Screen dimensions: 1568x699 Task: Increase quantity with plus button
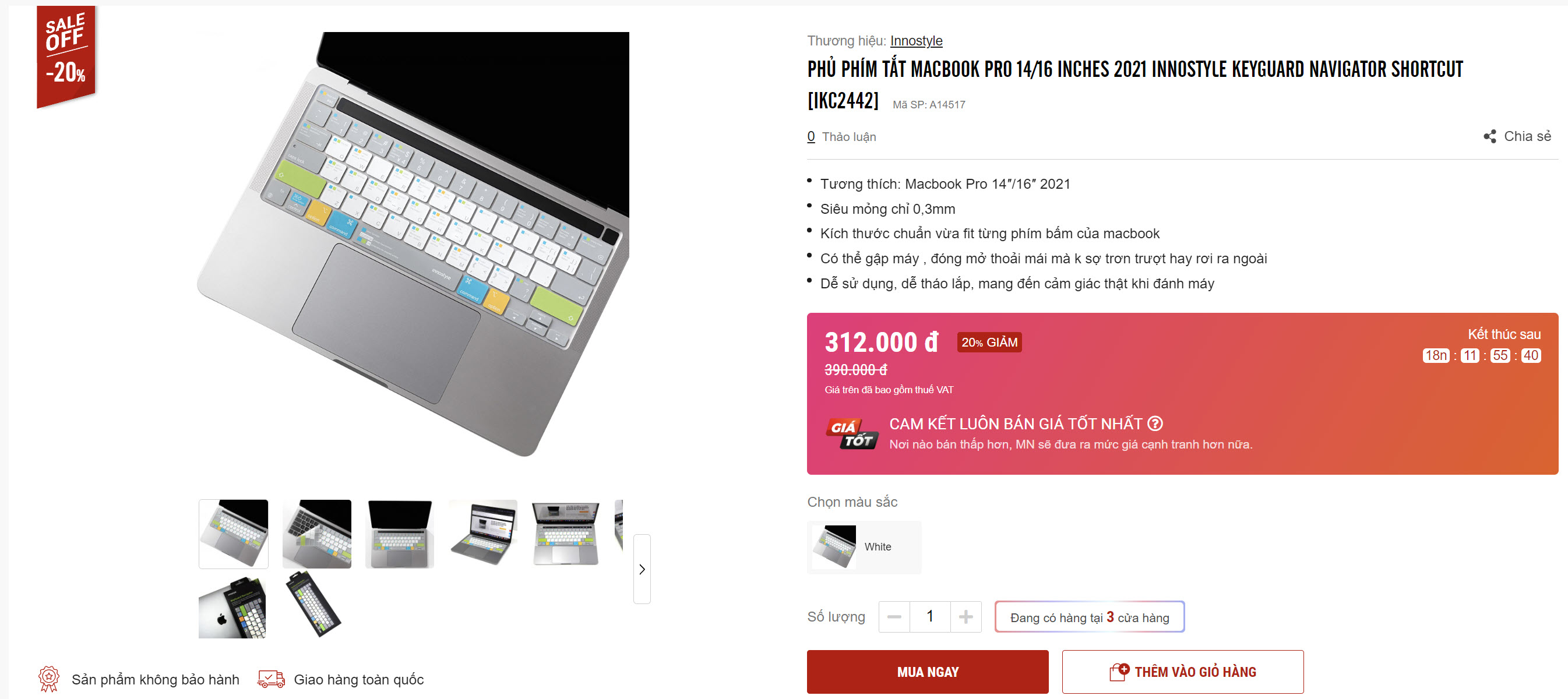point(966,616)
